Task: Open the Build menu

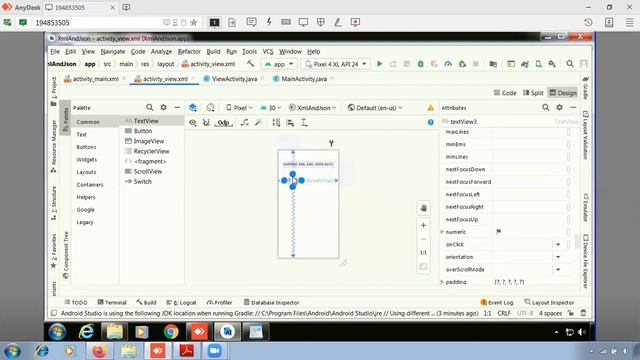Action: click(213, 51)
